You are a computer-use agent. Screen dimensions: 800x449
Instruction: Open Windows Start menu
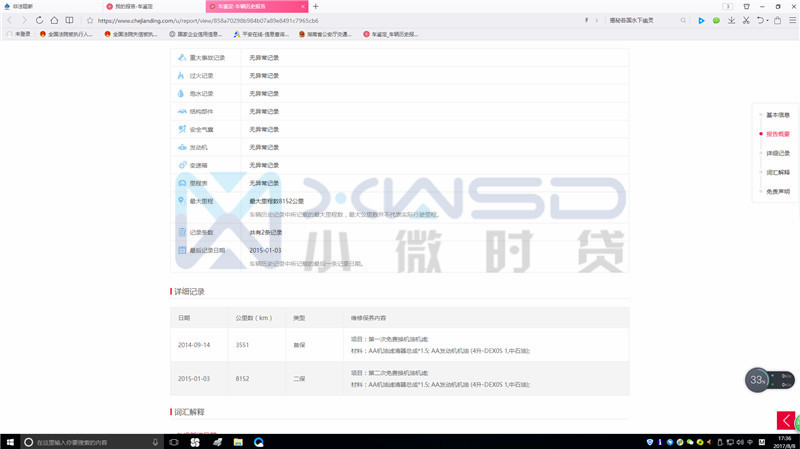[8, 441]
